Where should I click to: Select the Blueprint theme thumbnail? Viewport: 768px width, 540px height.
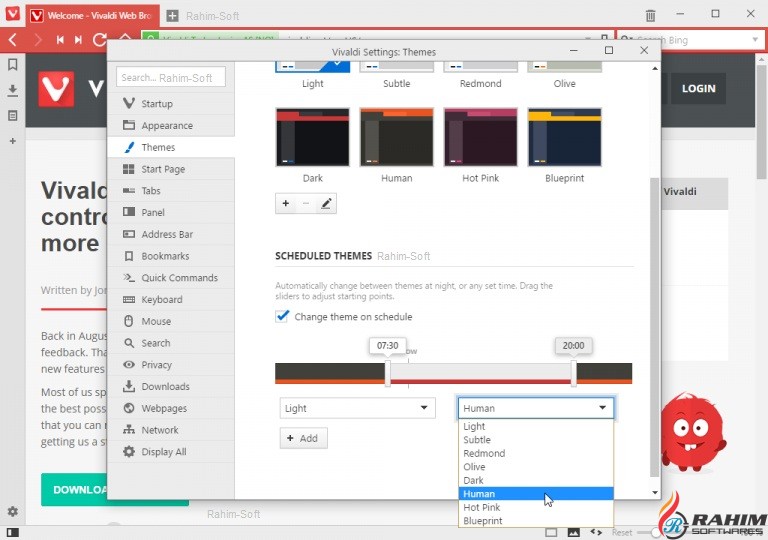coord(564,137)
